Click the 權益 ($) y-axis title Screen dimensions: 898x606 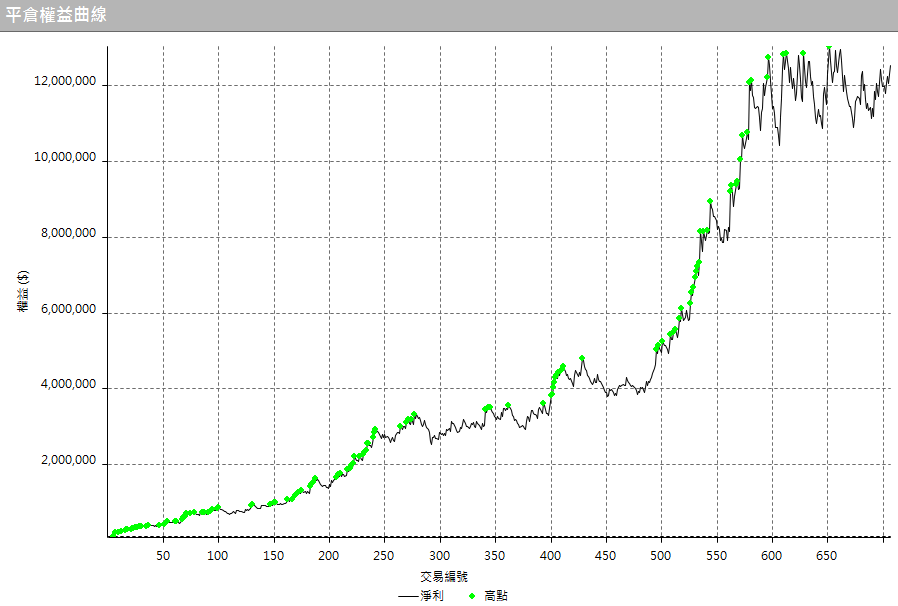click(23, 291)
